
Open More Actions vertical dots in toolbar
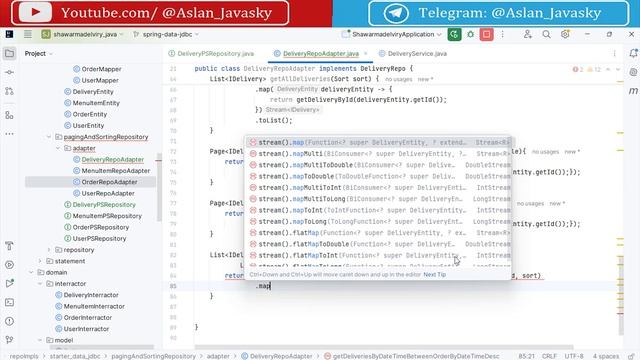[502, 34]
